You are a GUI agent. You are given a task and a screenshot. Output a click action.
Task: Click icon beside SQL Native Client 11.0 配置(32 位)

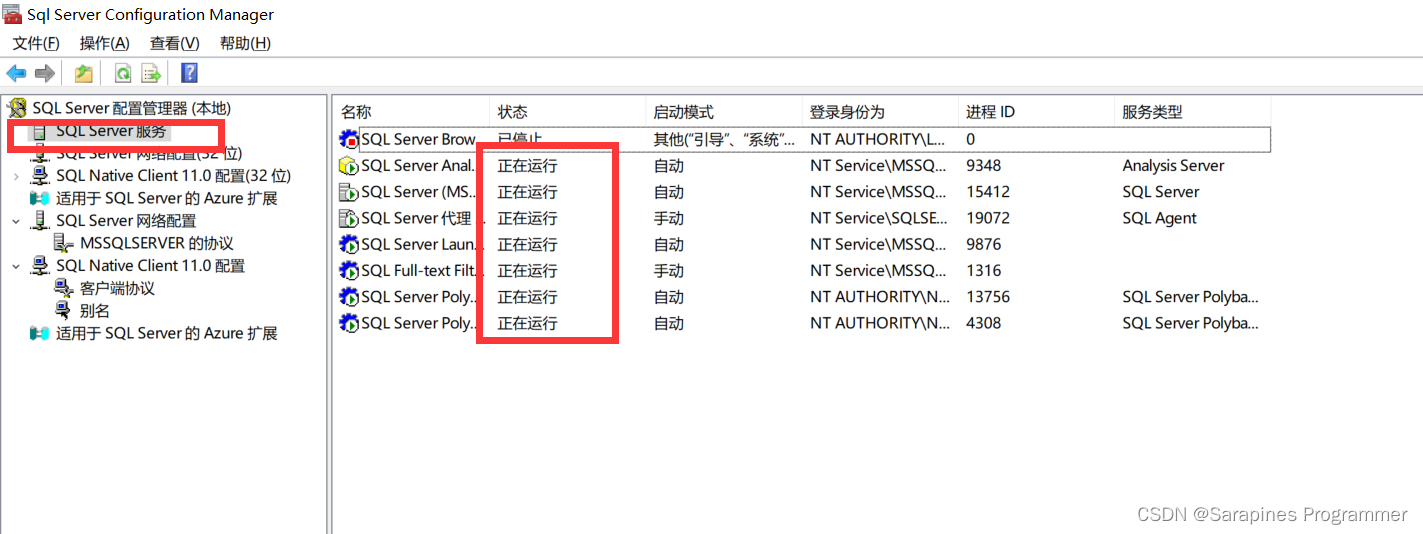pyautogui.click(x=40, y=176)
